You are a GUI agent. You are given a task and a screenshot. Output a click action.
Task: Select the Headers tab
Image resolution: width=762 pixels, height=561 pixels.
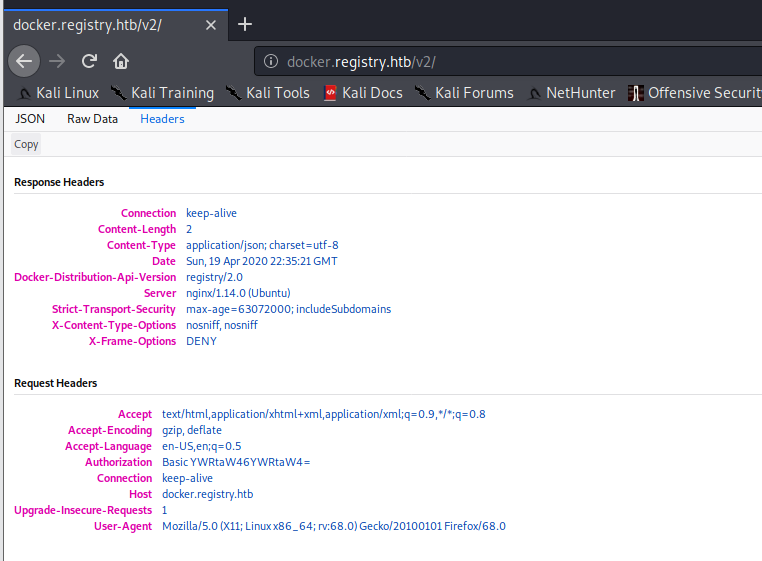pos(162,119)
